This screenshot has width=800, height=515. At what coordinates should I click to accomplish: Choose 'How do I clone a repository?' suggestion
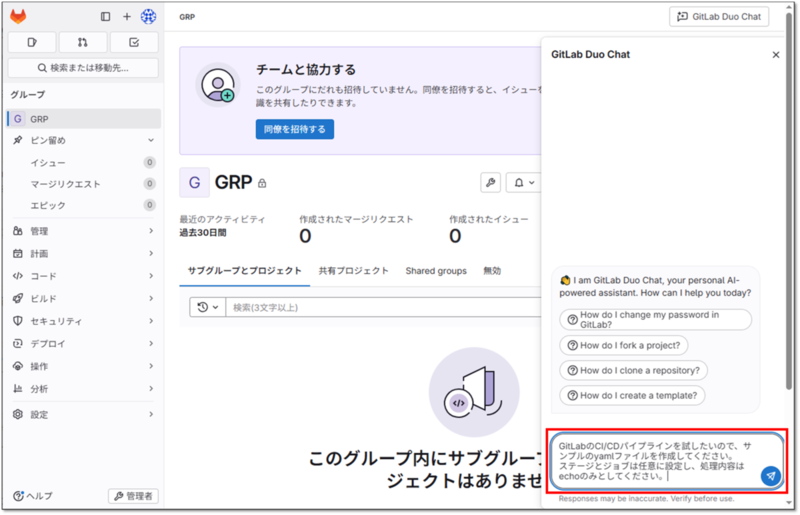[x=633, y=371]
